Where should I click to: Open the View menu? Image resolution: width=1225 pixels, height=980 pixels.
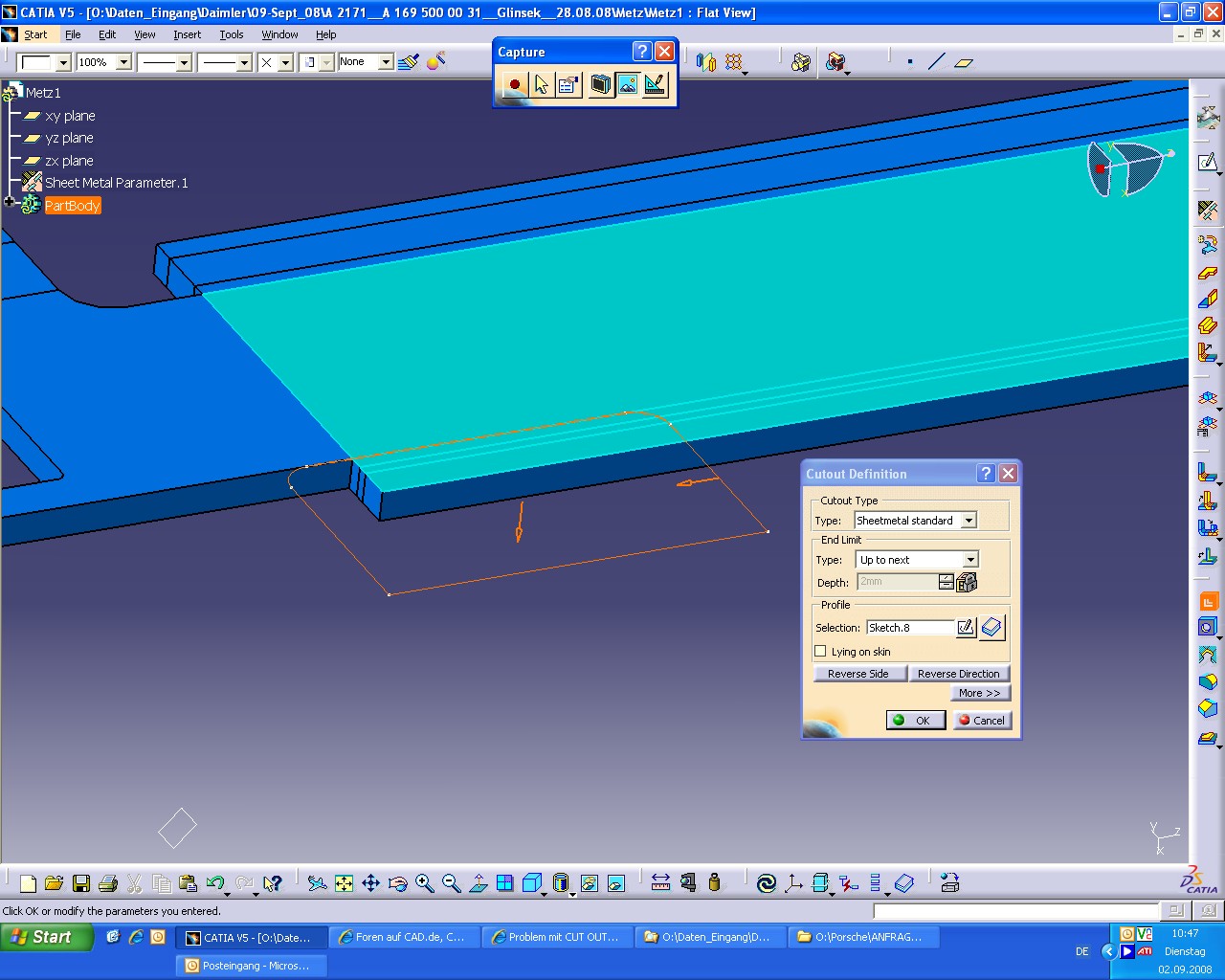click(145, 34)
